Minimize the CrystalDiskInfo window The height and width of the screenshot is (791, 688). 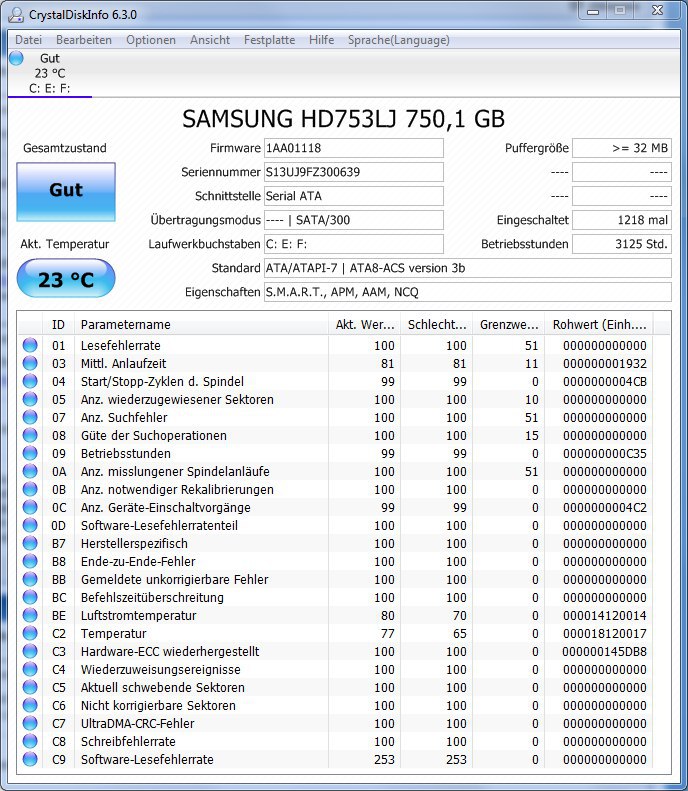594,11
